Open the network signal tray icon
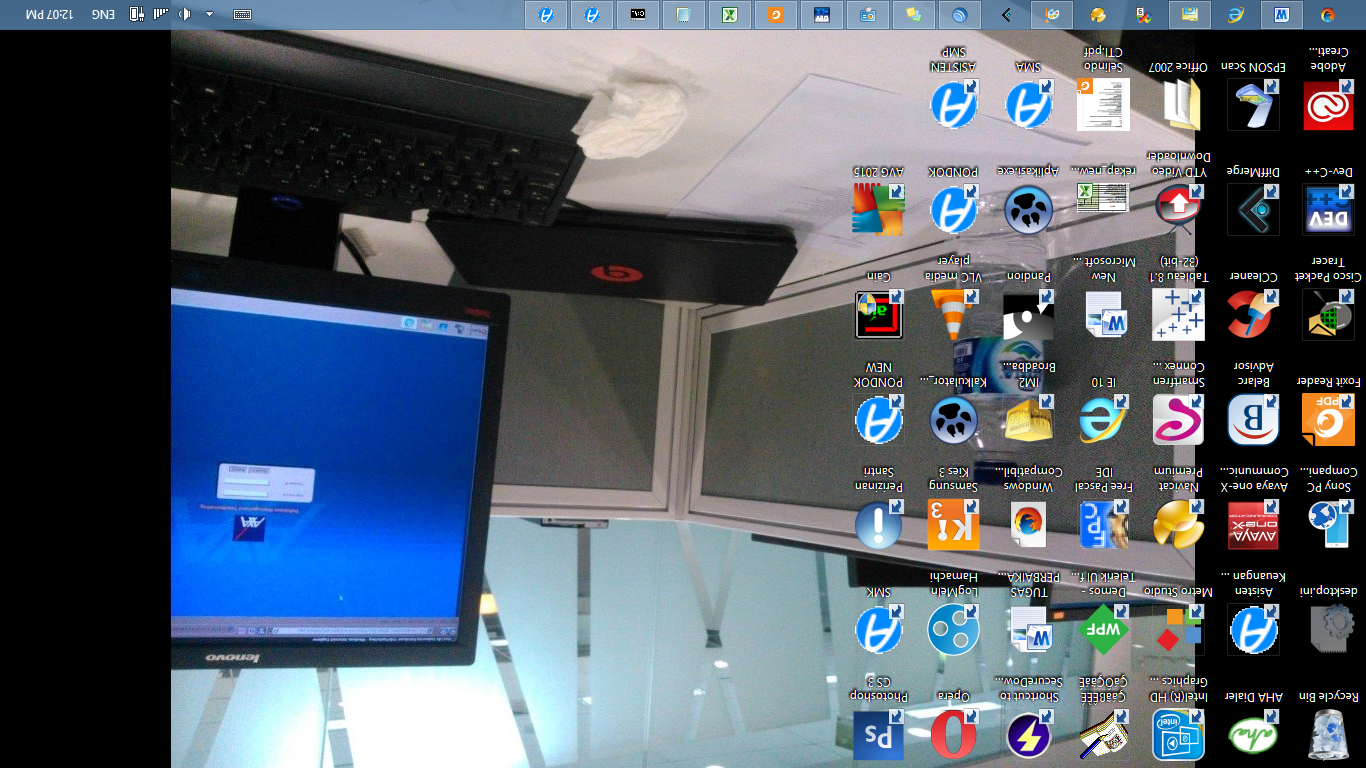Viewport: 1366px width, 768px height. click(161, 14)
